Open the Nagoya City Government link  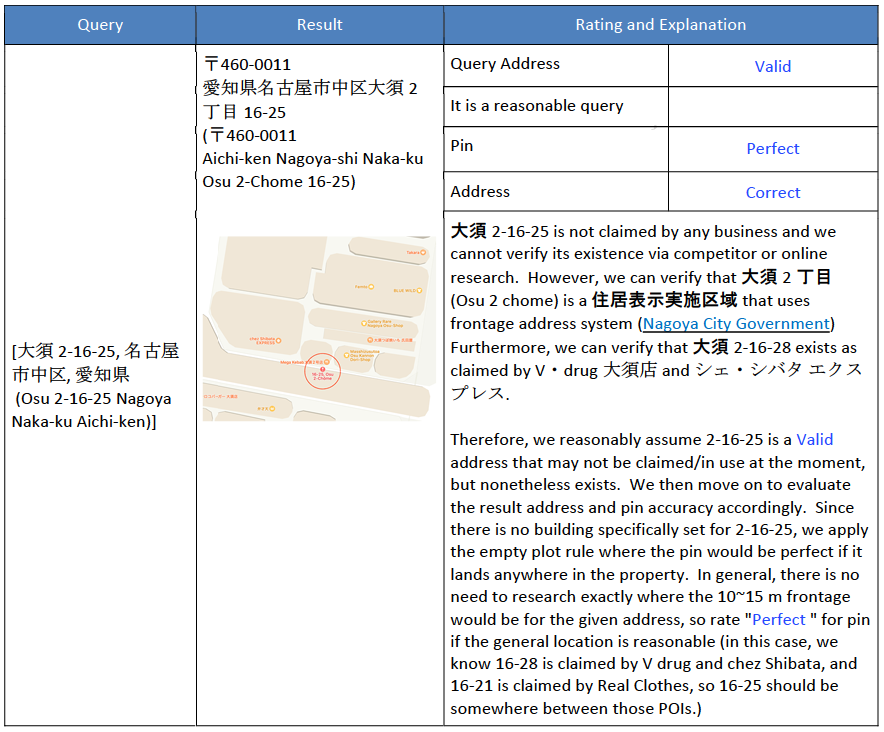(x=736, y=324)
